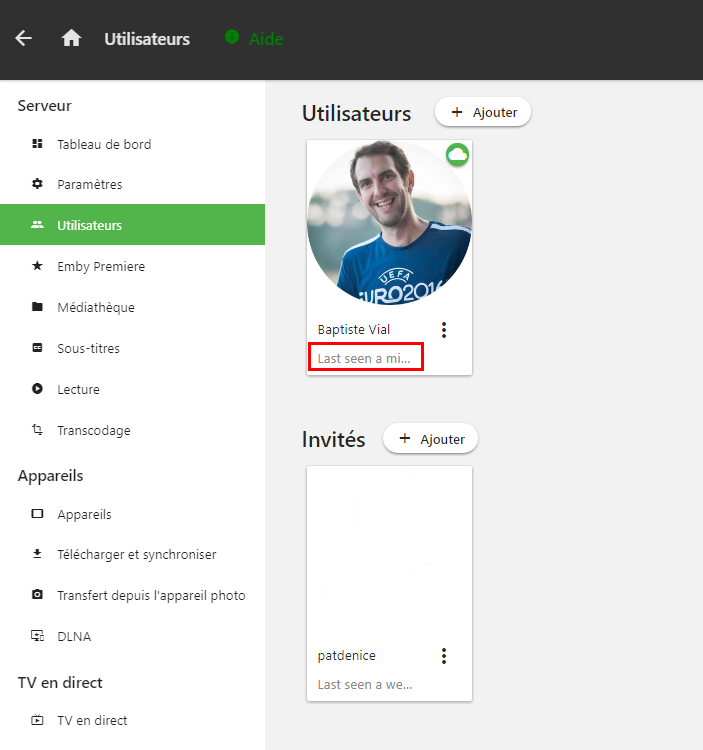Screen dimensions: 703x750
Task: Click Ajouter button next to Invités
Action: 430,439
